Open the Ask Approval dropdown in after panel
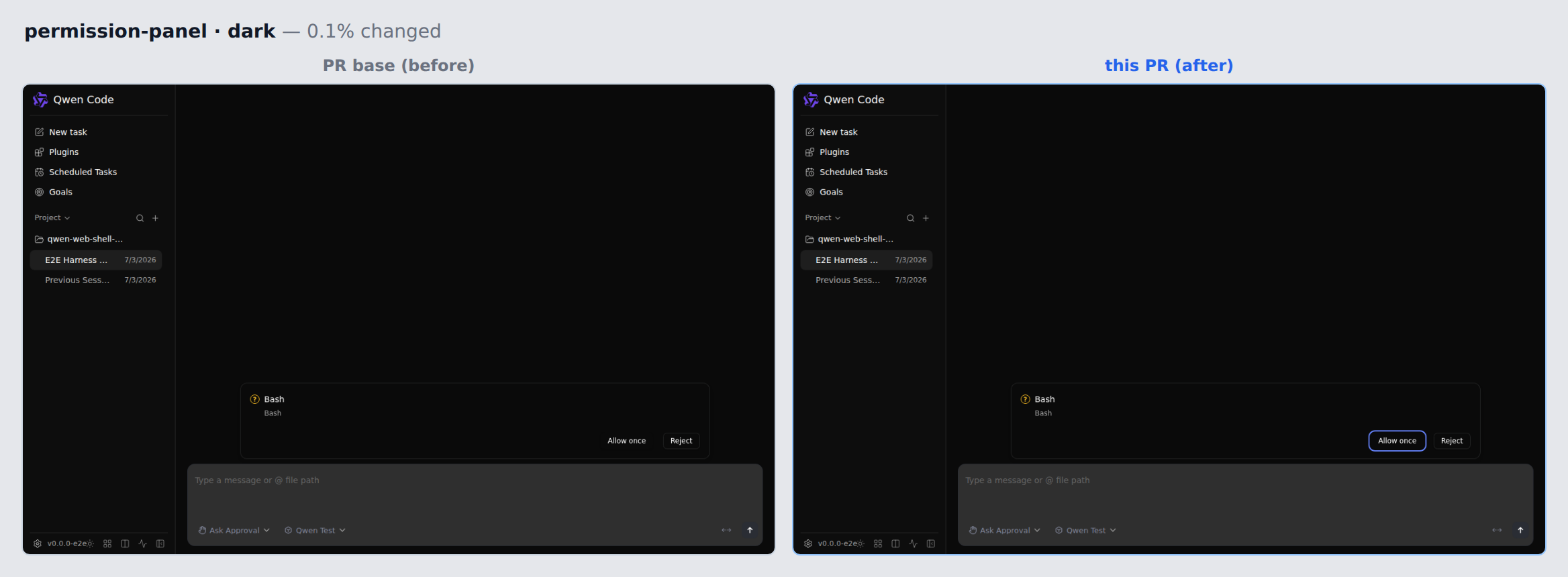1568x577 pixels. click(x=1005, y=530)
